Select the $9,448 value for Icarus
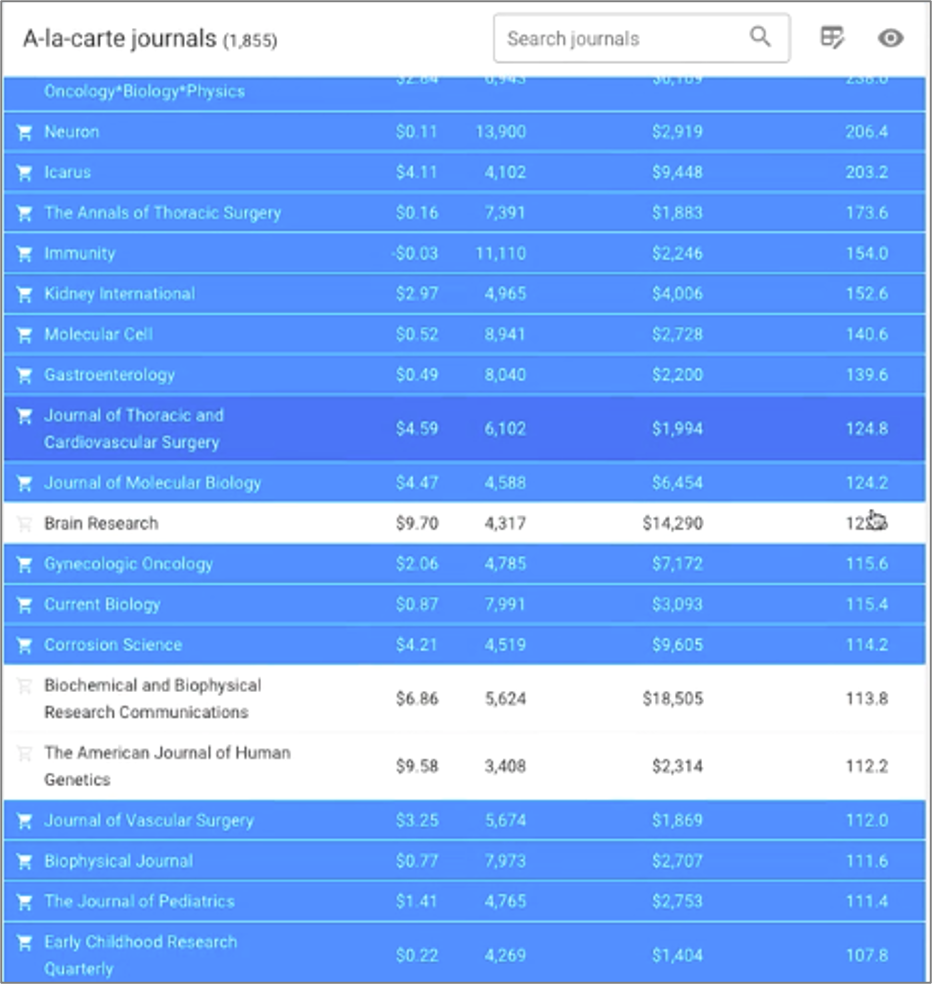 [677, 172]
